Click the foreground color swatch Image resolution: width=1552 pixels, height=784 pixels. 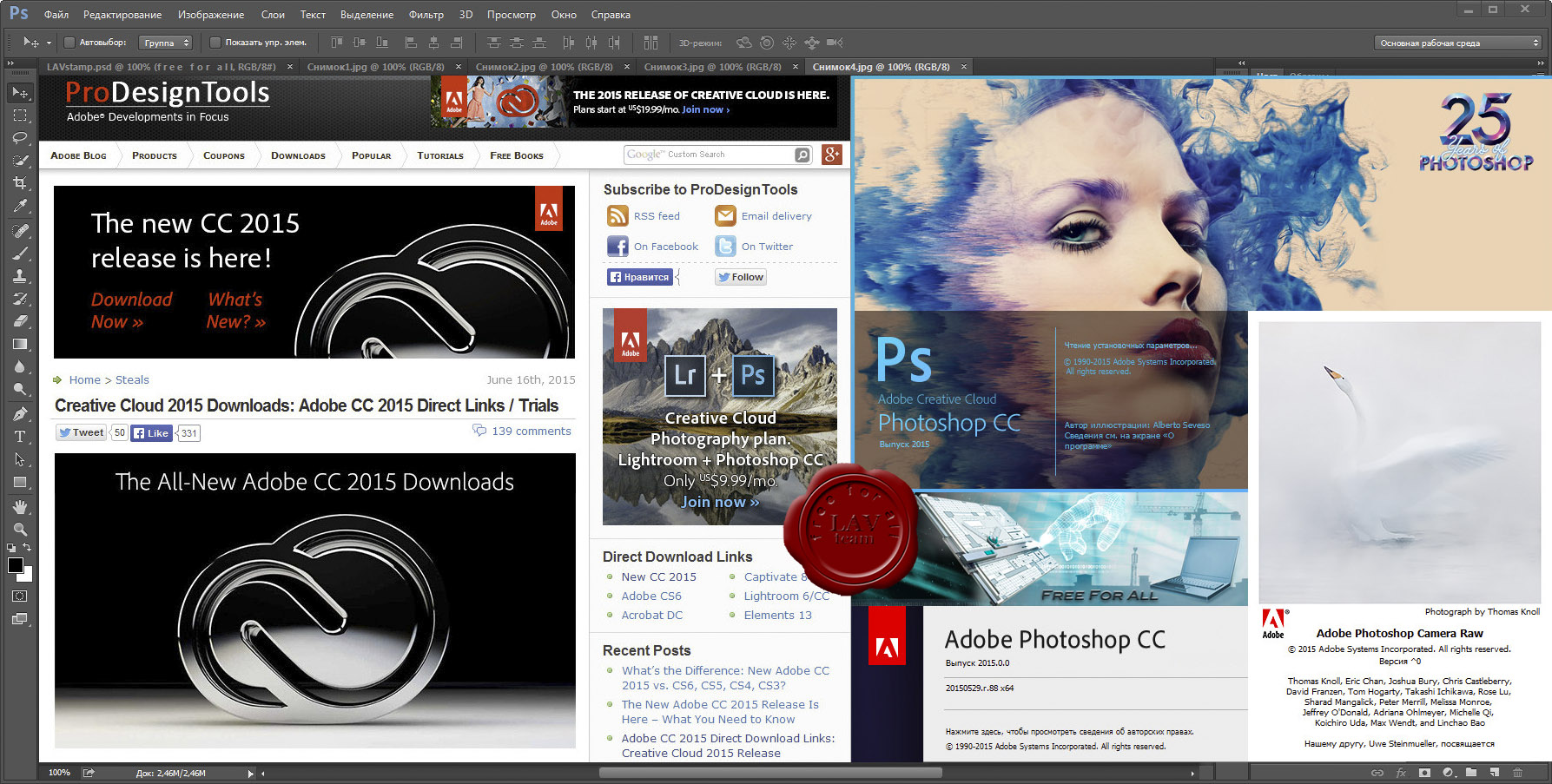pyautogui.click(x=15, y=565)
